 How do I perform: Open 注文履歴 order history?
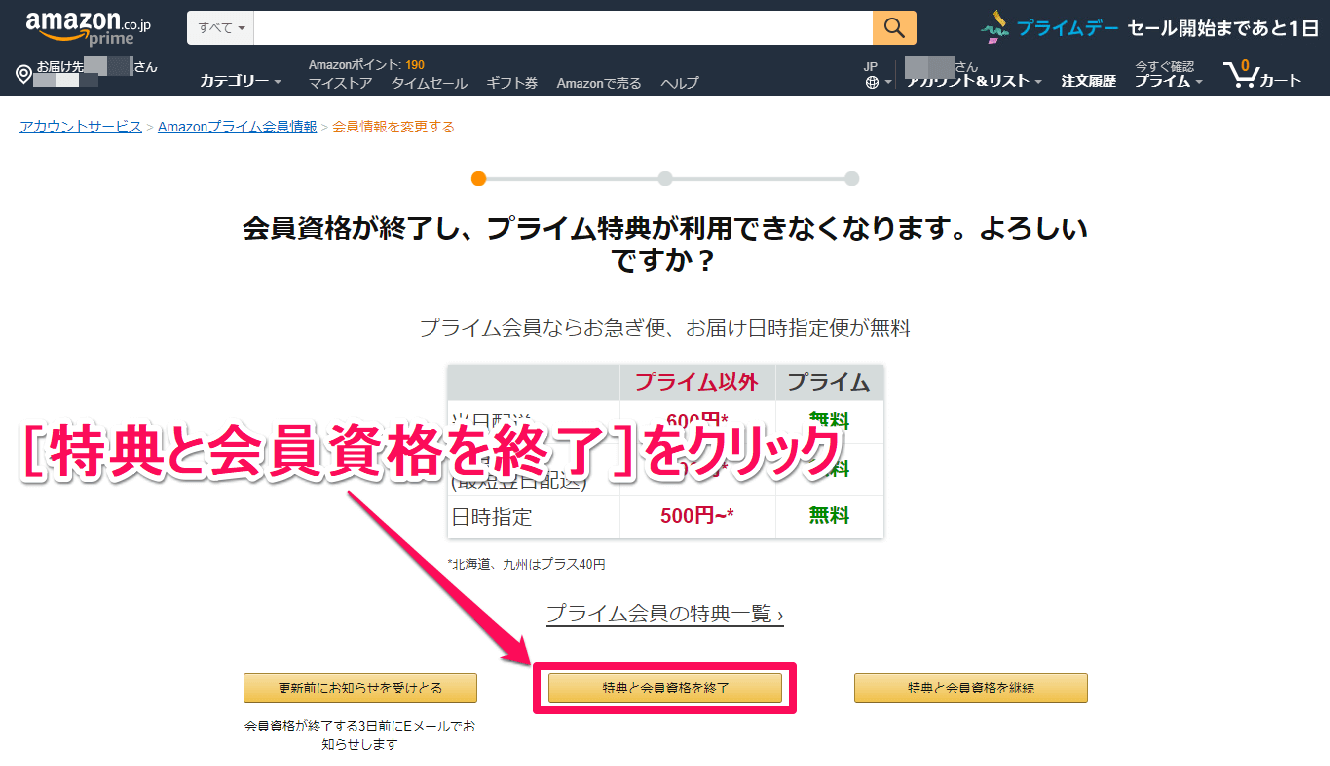[1089, 82]
